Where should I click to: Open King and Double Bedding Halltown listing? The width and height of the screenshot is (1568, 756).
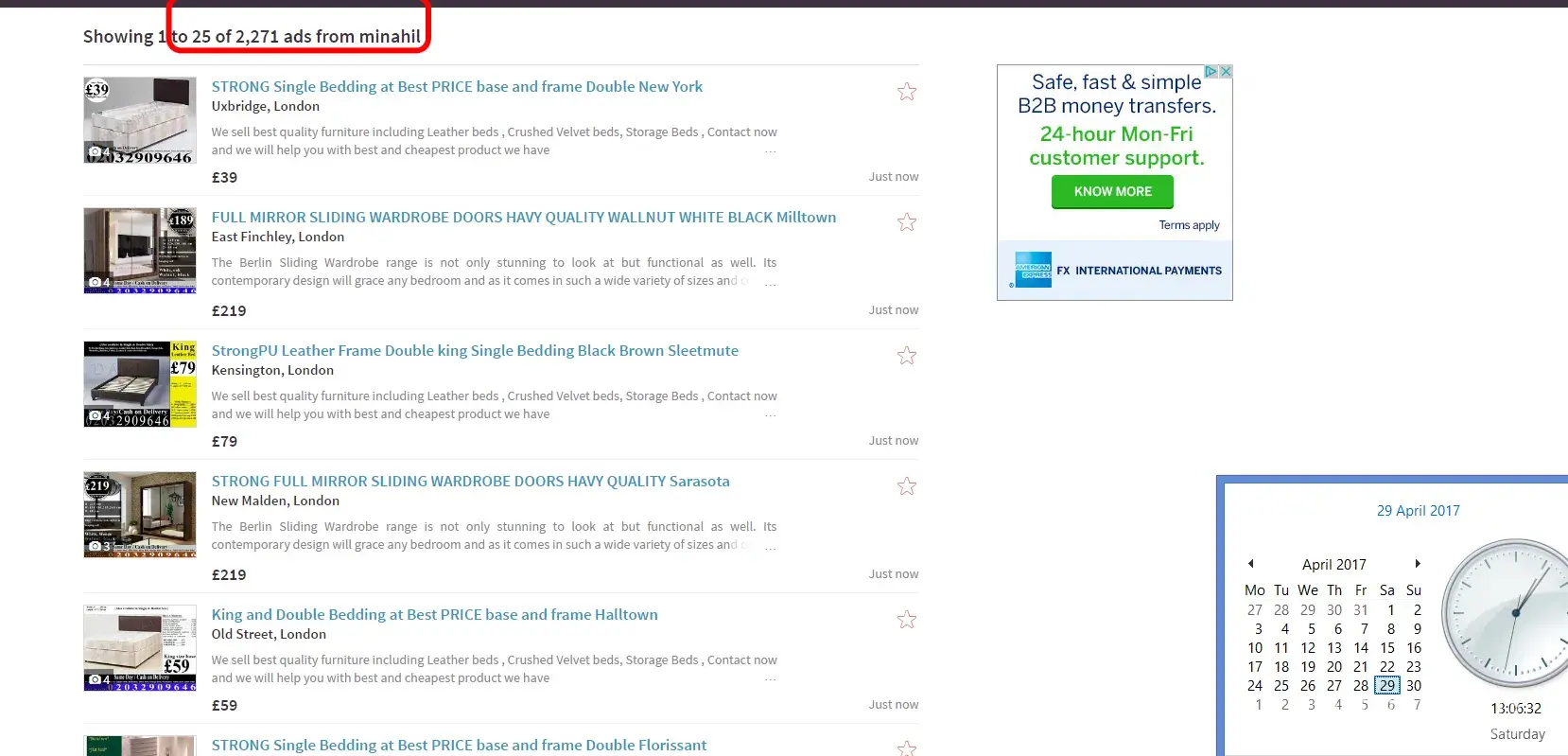click(435, 614)
